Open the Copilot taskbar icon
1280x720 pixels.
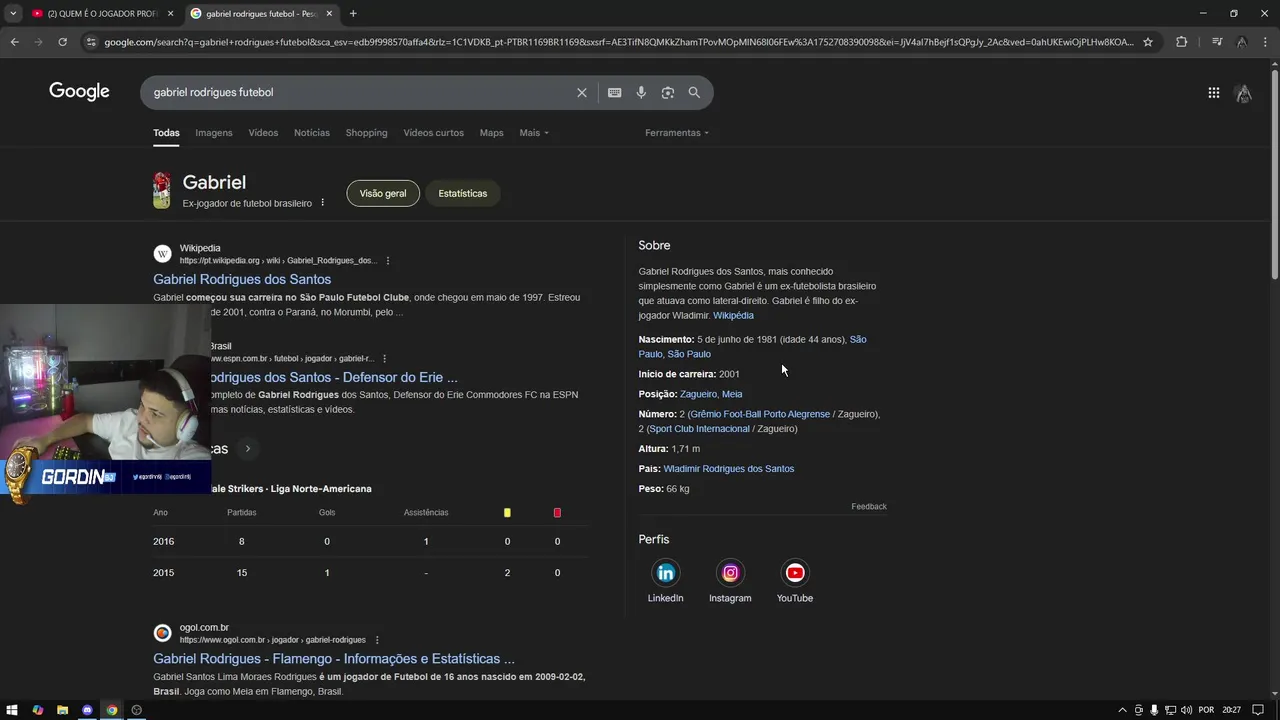pyautogui.click(x=38, y=710)
